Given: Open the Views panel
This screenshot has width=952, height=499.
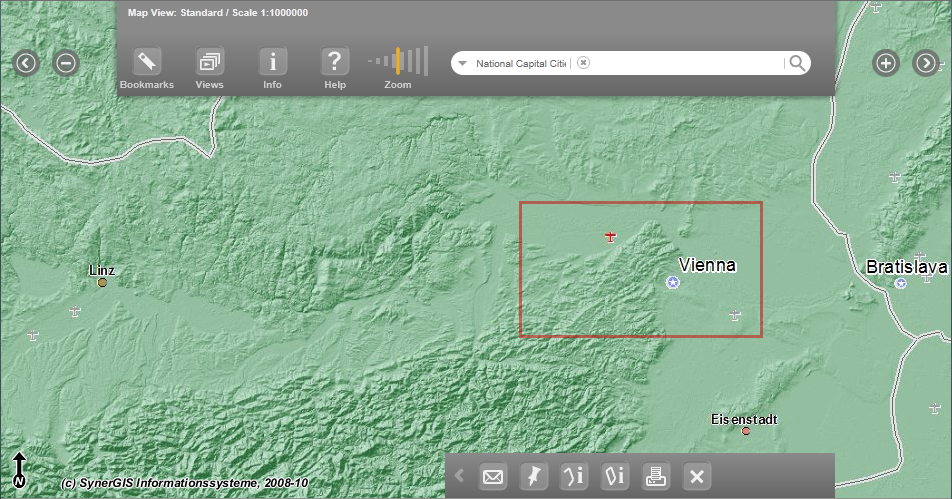Looking at the screenshot, I should click(209, 62).
